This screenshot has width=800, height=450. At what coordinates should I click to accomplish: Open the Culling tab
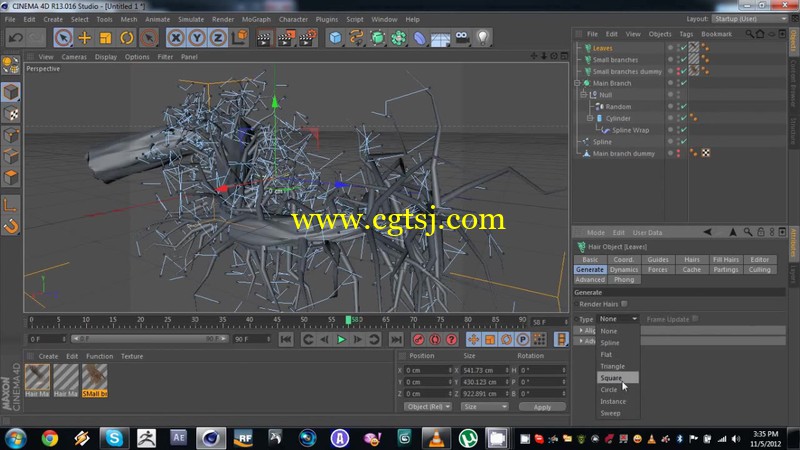[x=759, y=270]
